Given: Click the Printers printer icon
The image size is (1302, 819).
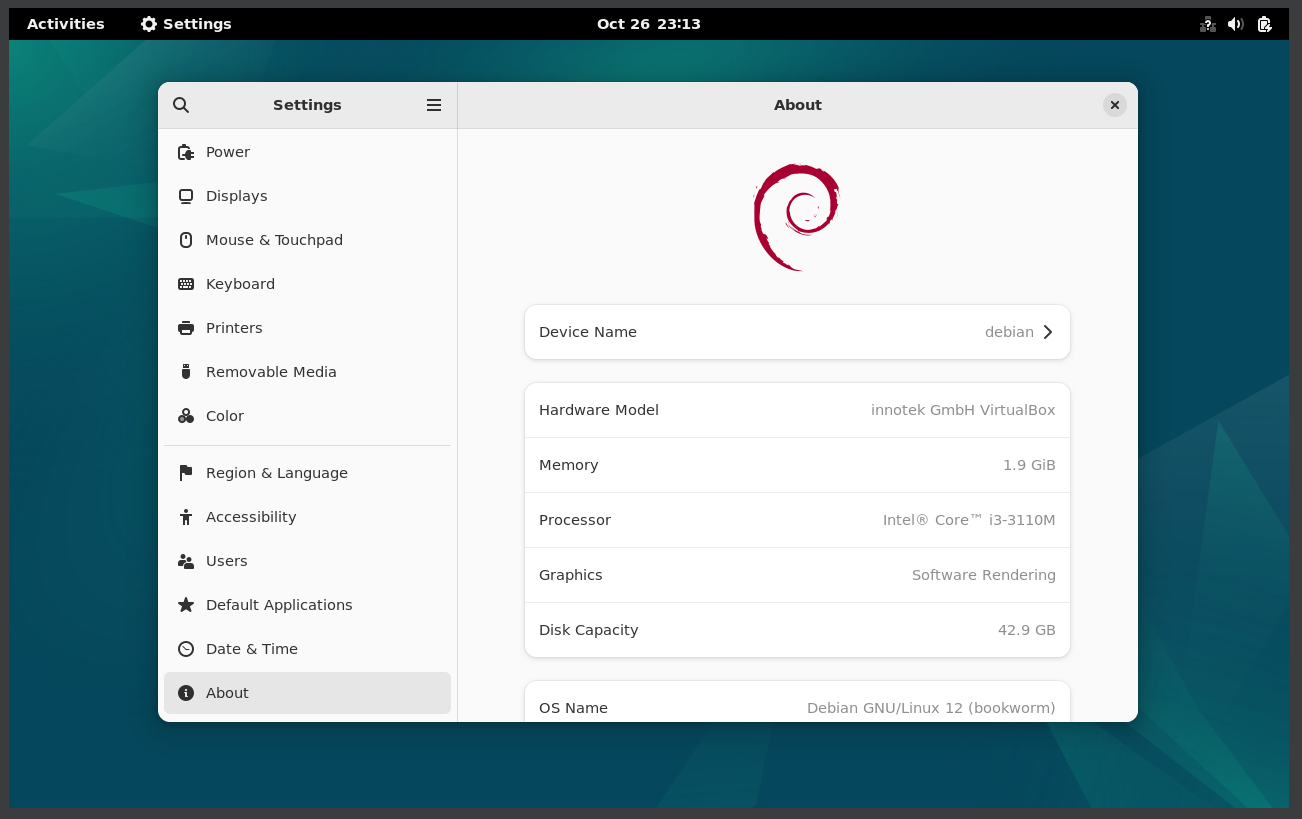Looking at the screenshot, I should (x=185, y=328).
